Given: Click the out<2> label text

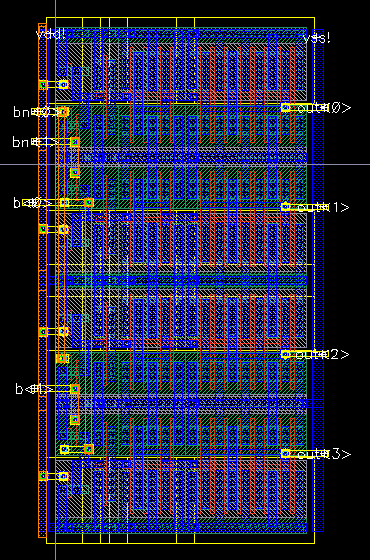Looking at the screenshot, I should pyautogui.click(x=323, y=354).
